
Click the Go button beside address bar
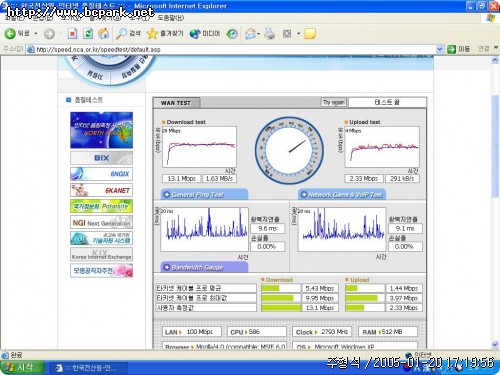[459, 49]
